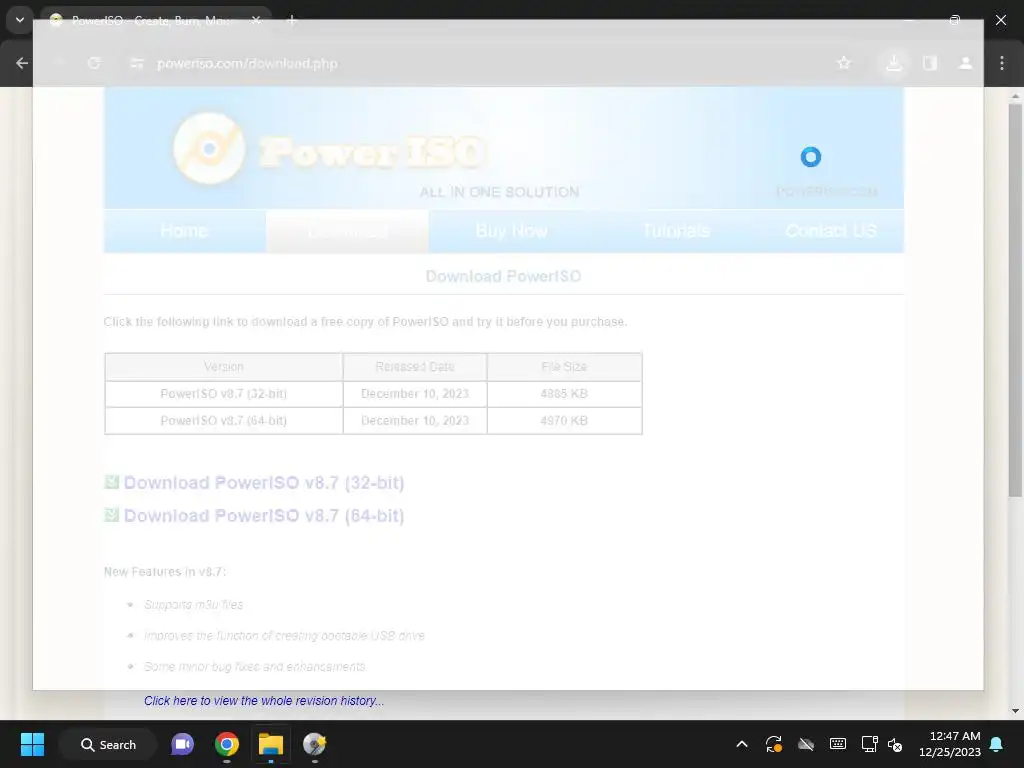Open the notifications bell icon
Image resolution: width=1024 pixels, height=768 pixels.
(997, 744)
